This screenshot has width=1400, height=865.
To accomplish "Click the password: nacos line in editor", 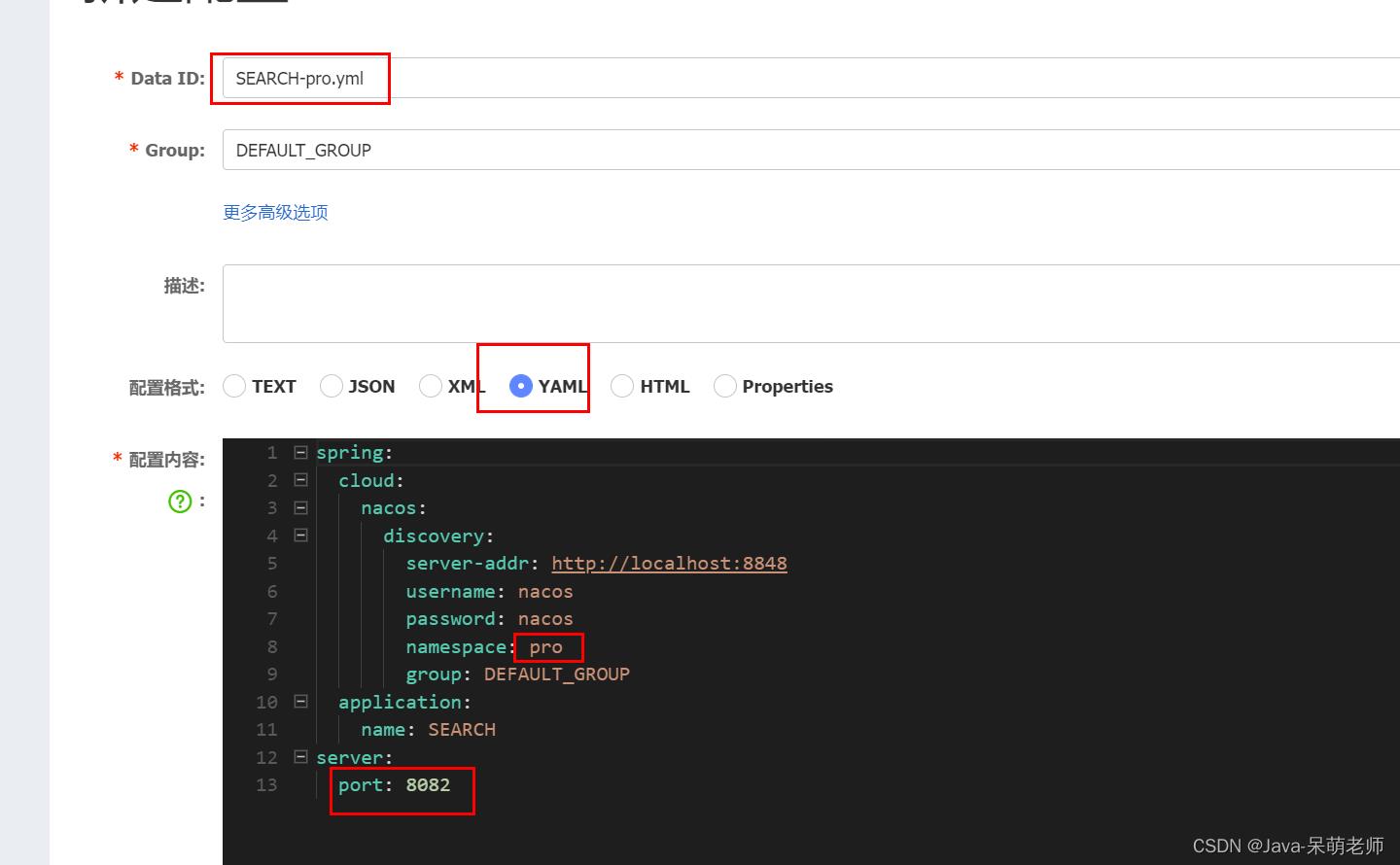I will [x=489, y=619].
